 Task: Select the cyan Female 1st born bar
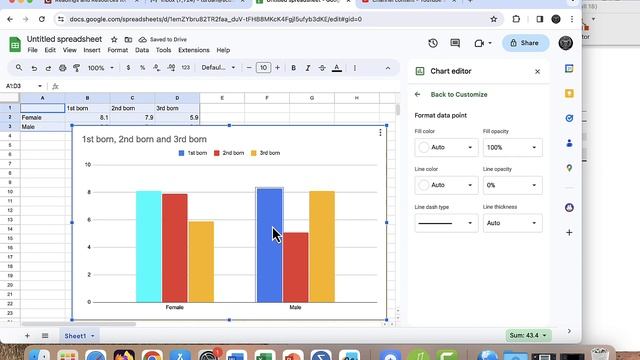(x=149, y=247)
